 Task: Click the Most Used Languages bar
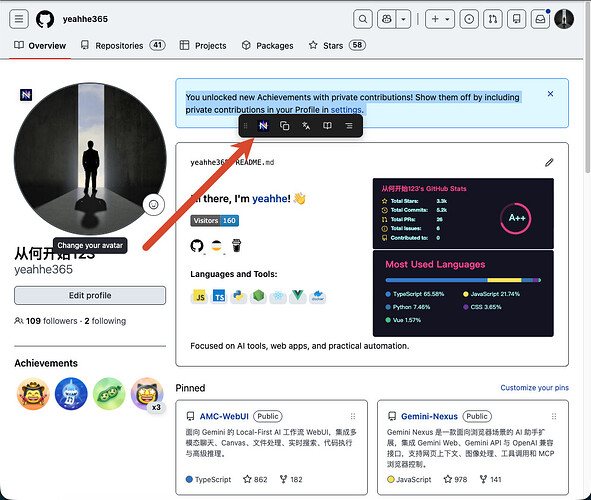point(463,280)
